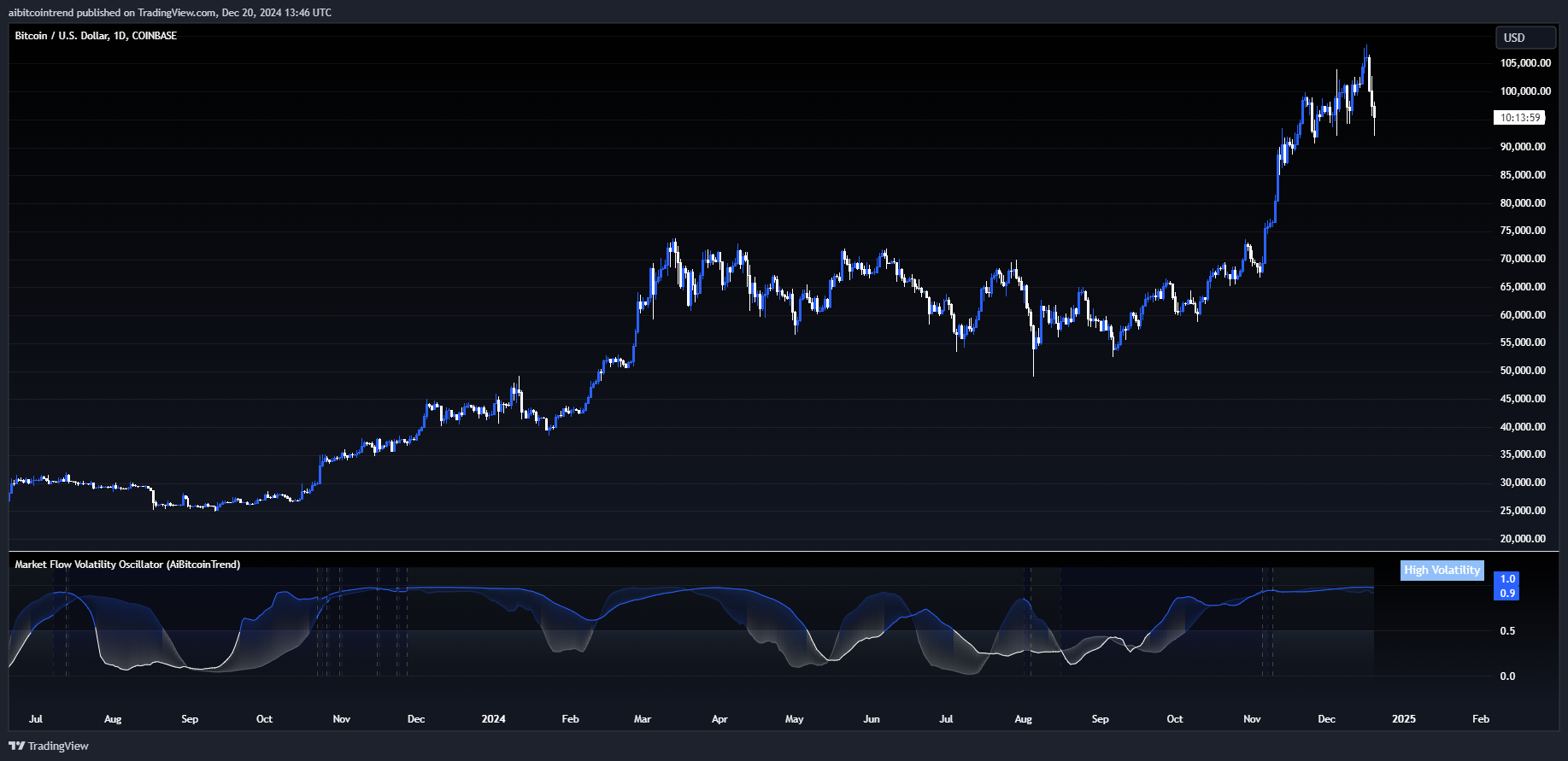Click the High Volatility label
1568x761 pixels.
pos(1442,571)
